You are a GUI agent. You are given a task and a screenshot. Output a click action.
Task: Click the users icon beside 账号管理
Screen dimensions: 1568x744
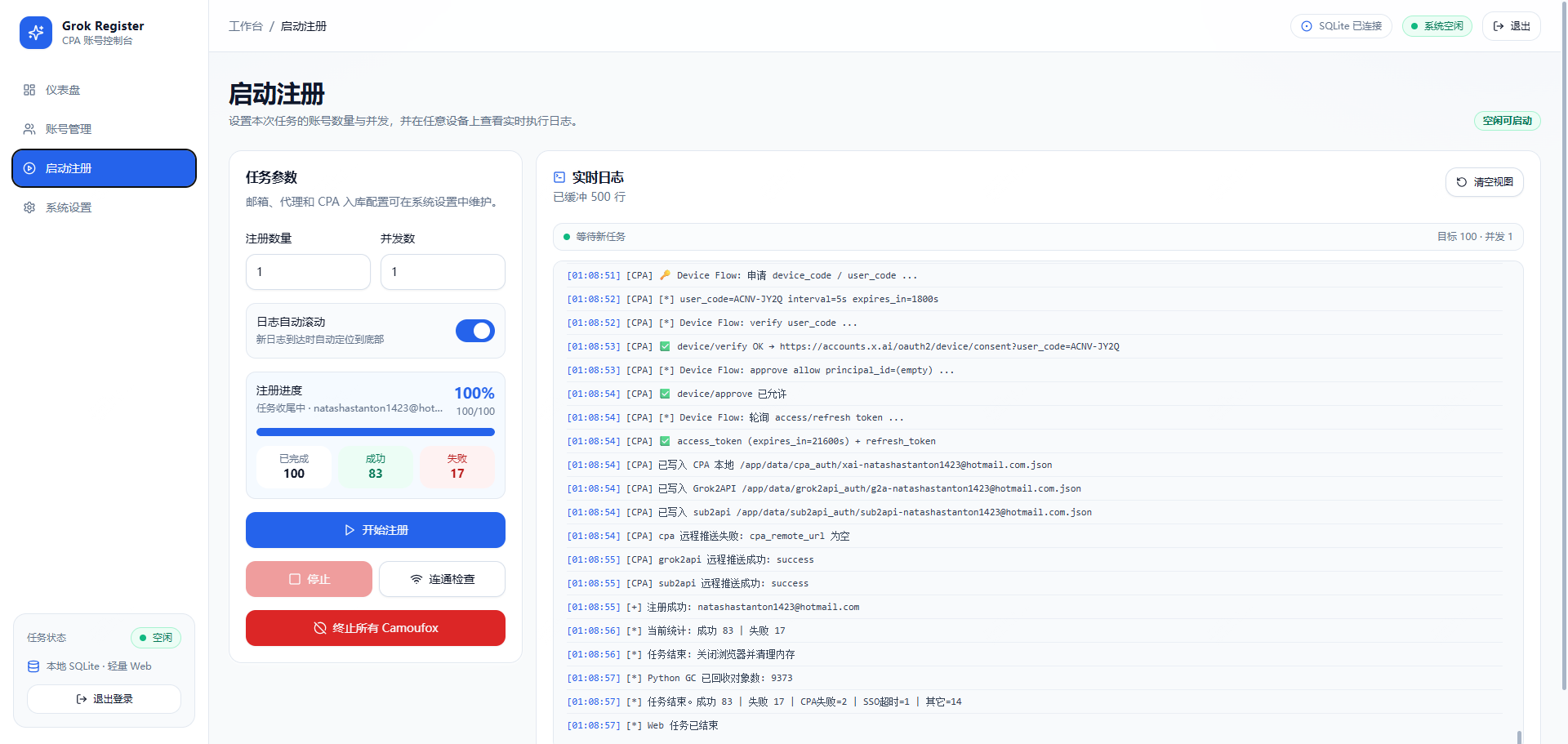29,129
